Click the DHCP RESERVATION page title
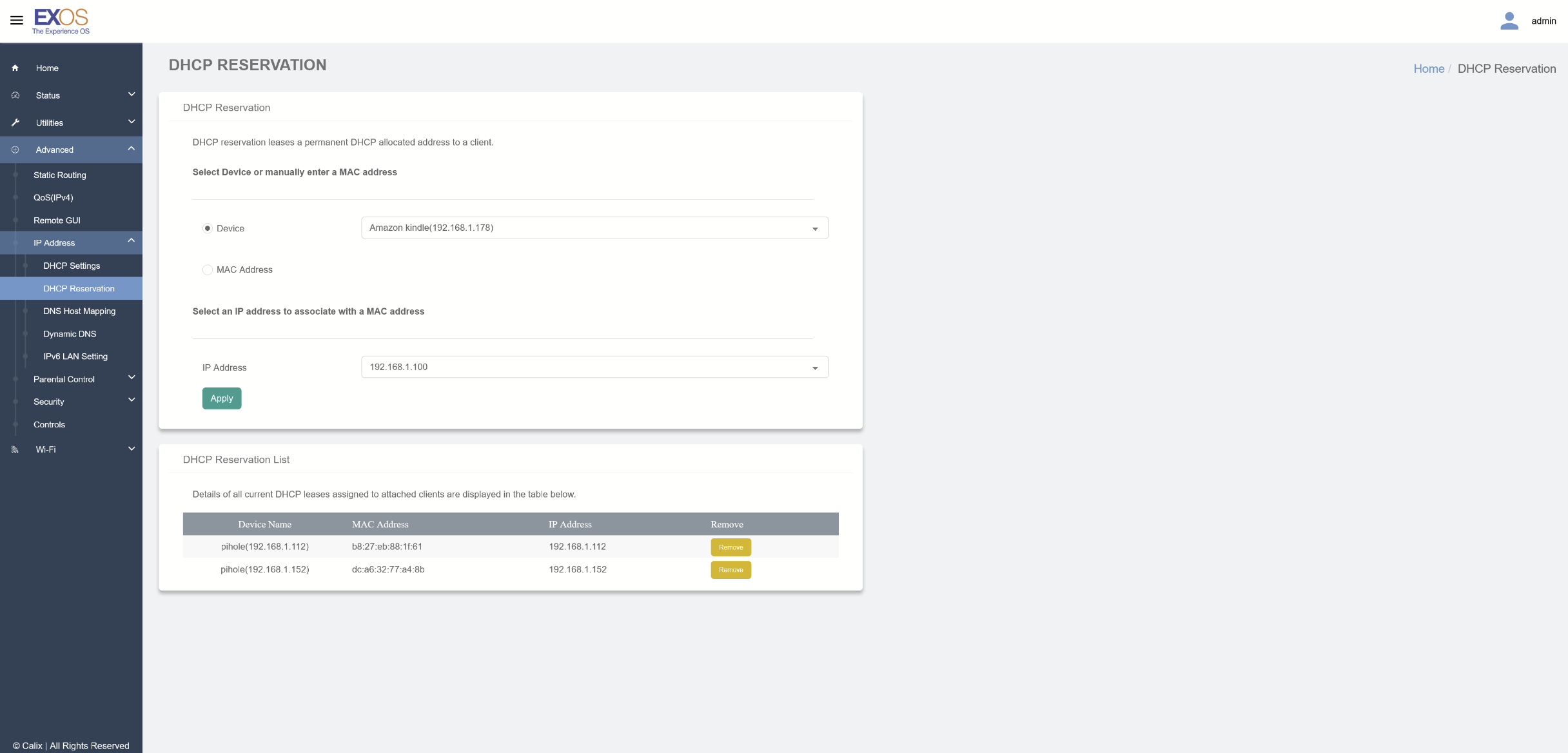The image size is (1568, 753). (248, 65)
